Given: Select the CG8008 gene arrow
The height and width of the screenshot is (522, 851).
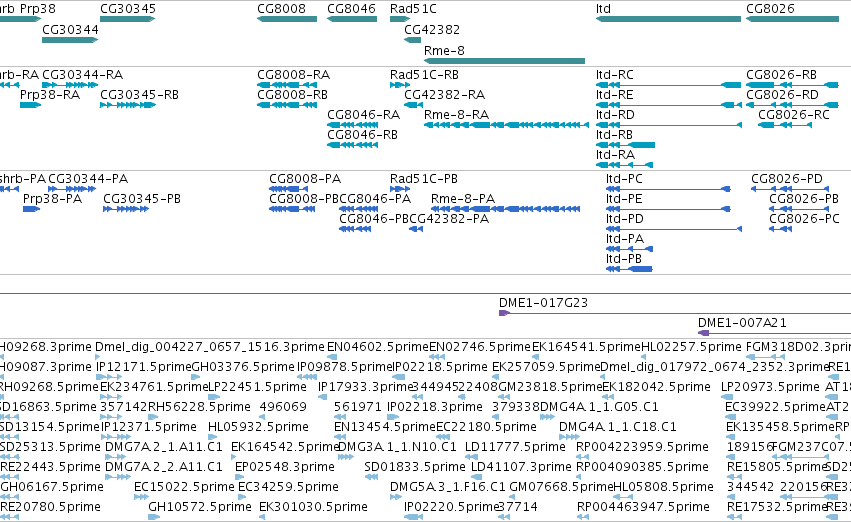Looking at the screenshot, I should tap(287, 19).
